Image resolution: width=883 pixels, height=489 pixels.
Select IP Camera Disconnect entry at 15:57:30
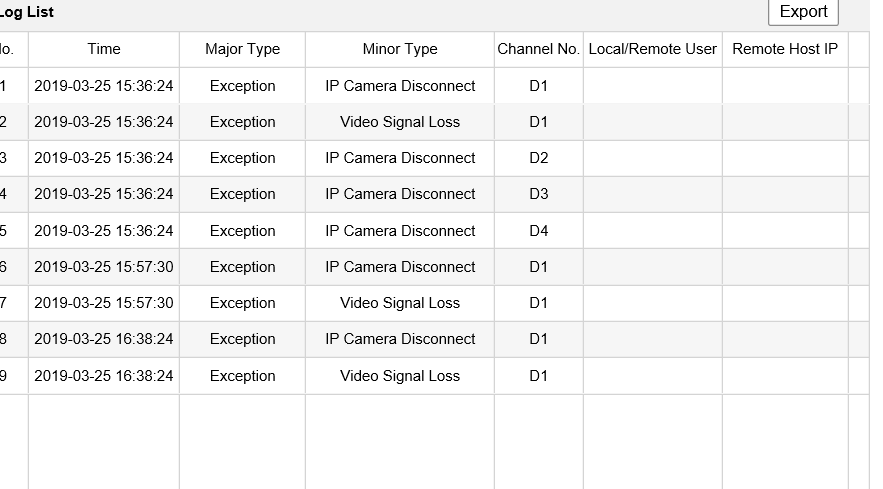point(400,267)
